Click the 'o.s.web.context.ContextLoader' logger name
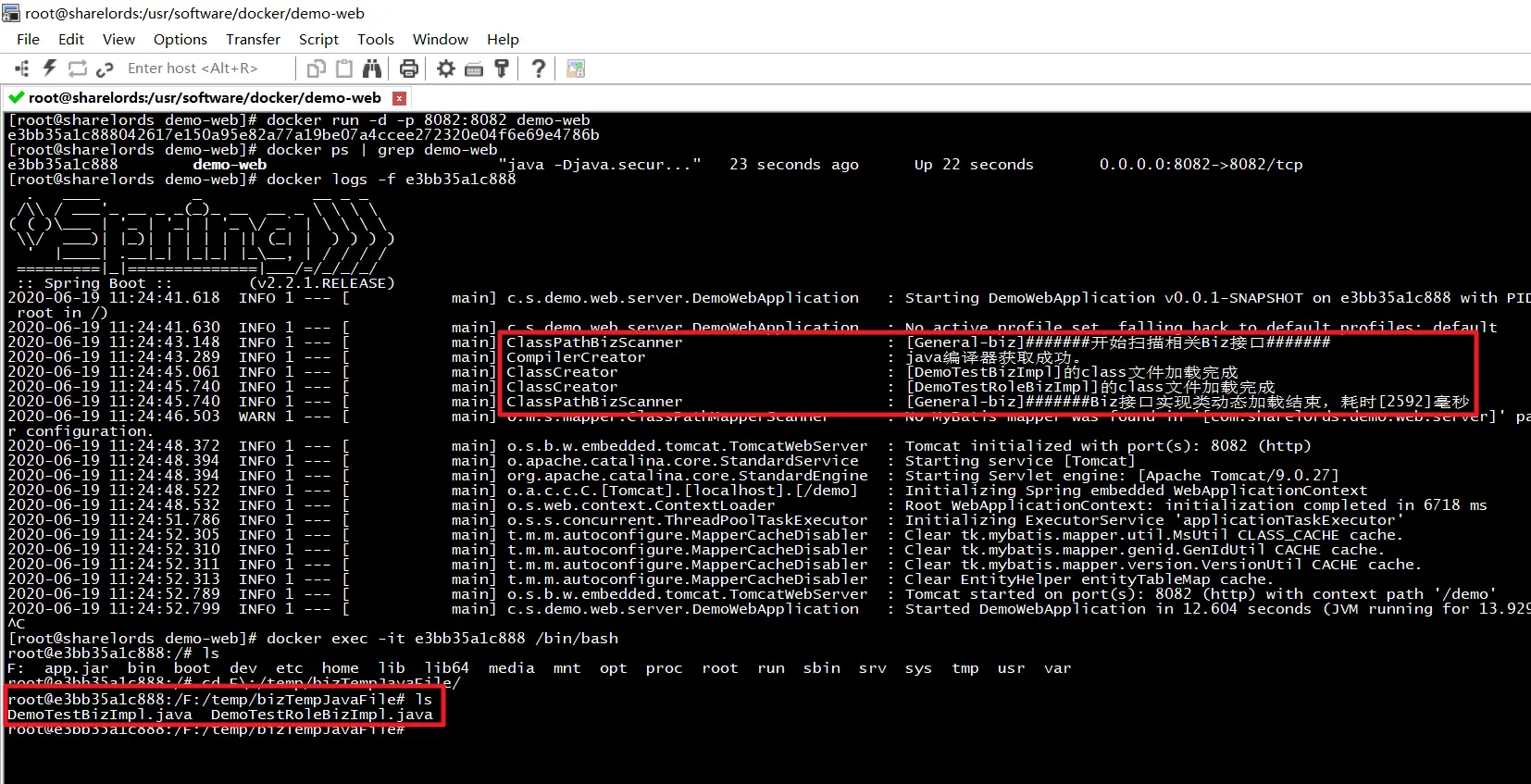 [x=641, y=505]
